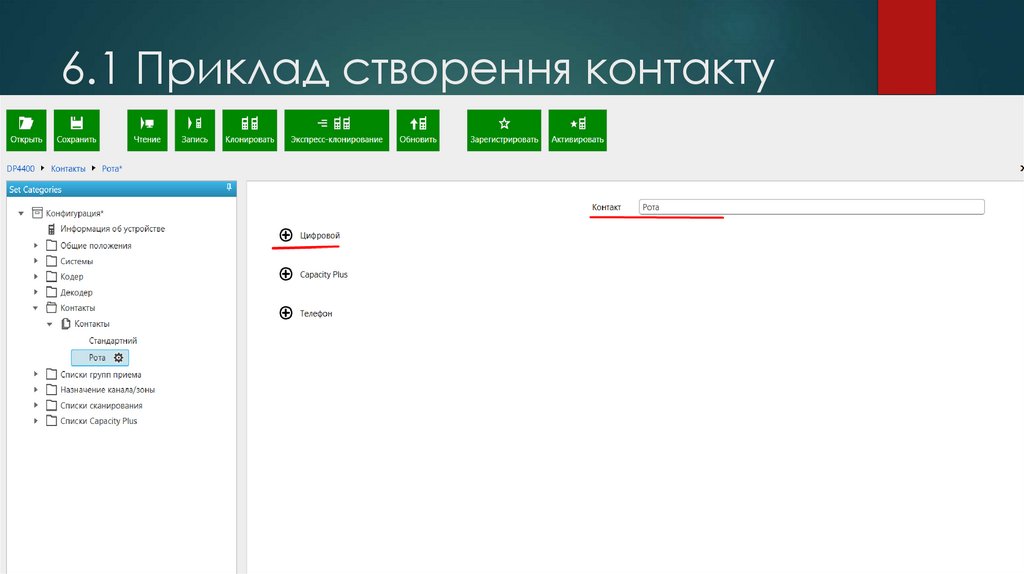The width and height of the screenshot is (1024, 574).
Task: Click the Цифровой label text
Action: pos(320,235)
